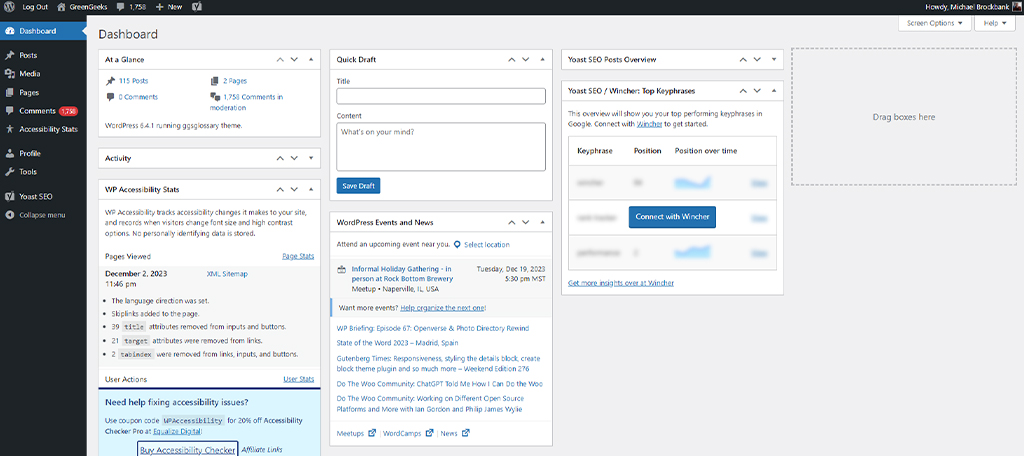Open the Equalize Digital link
This screenshot has width=1024, height=456.
177,432
